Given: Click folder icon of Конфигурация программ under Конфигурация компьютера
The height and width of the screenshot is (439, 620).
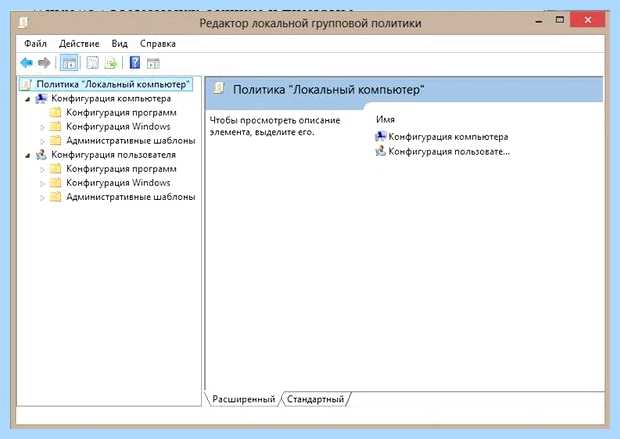Looking at the screenshot, I should [55, 113].
